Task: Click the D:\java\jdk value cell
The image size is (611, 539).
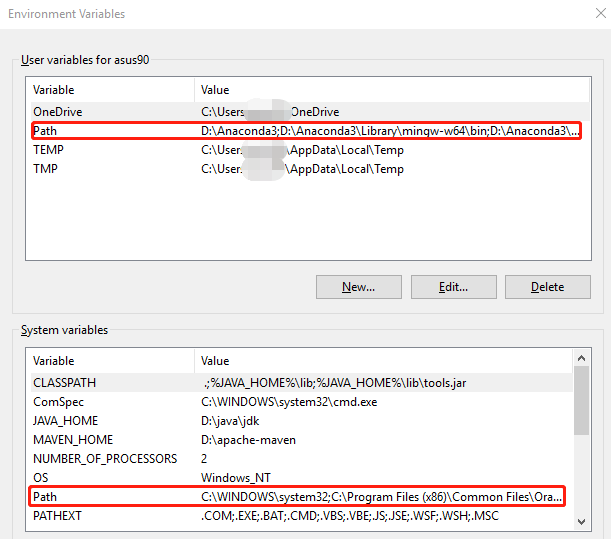Action: pos(230,421)
